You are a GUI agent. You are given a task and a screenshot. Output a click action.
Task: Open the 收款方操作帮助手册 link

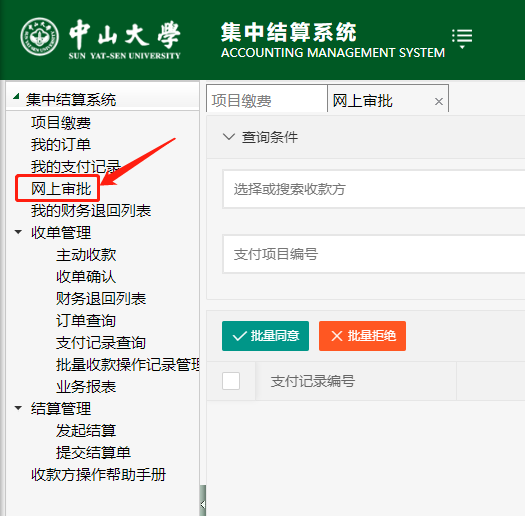[98, 474]
